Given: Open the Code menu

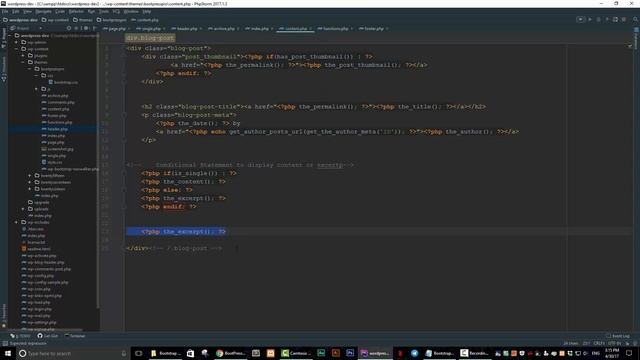Looking at the screenshot, I should (60, 11).
